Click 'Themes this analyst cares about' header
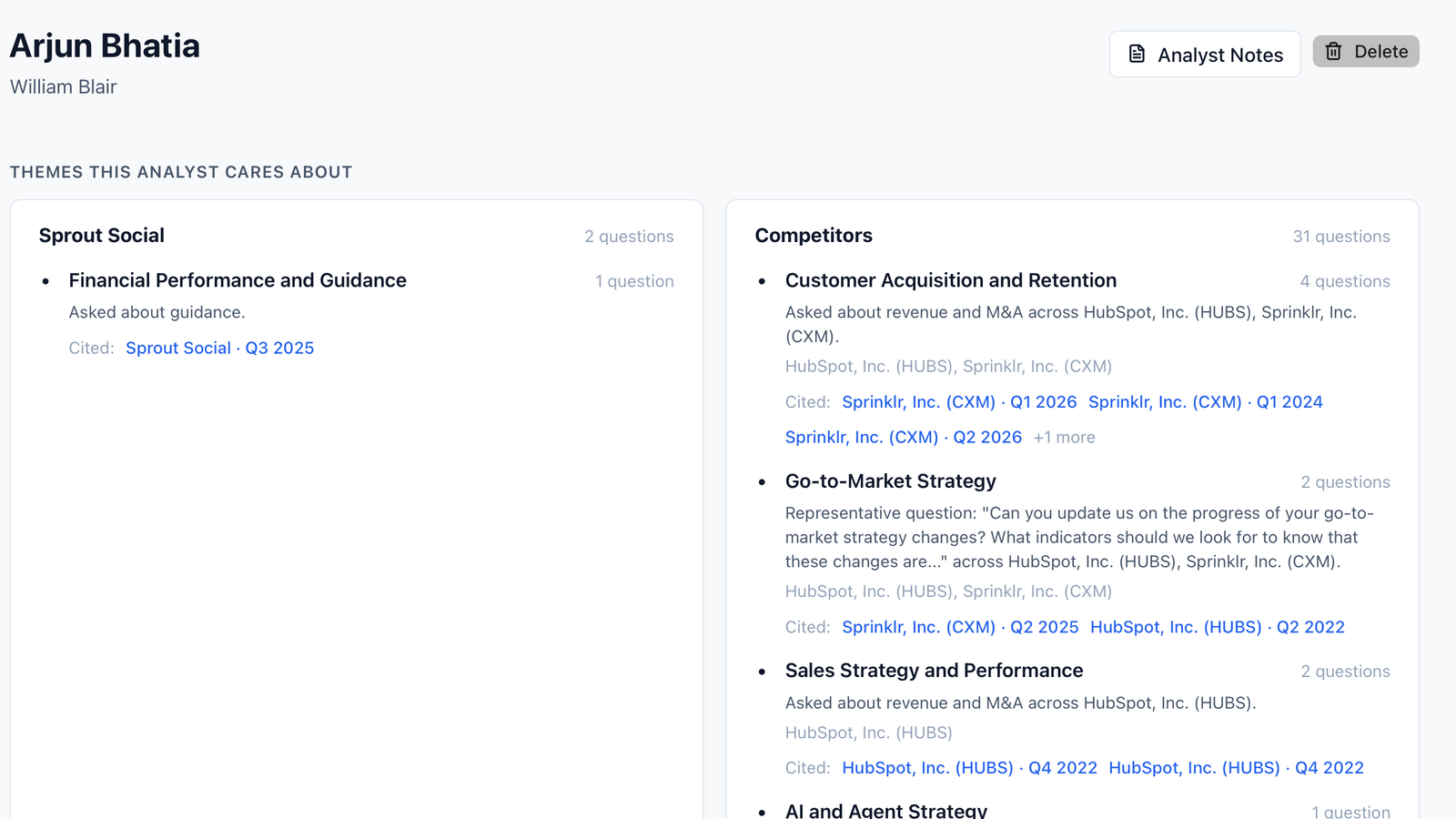The width and height of the screenshot is (1456, 819). (x=181, y=172)
